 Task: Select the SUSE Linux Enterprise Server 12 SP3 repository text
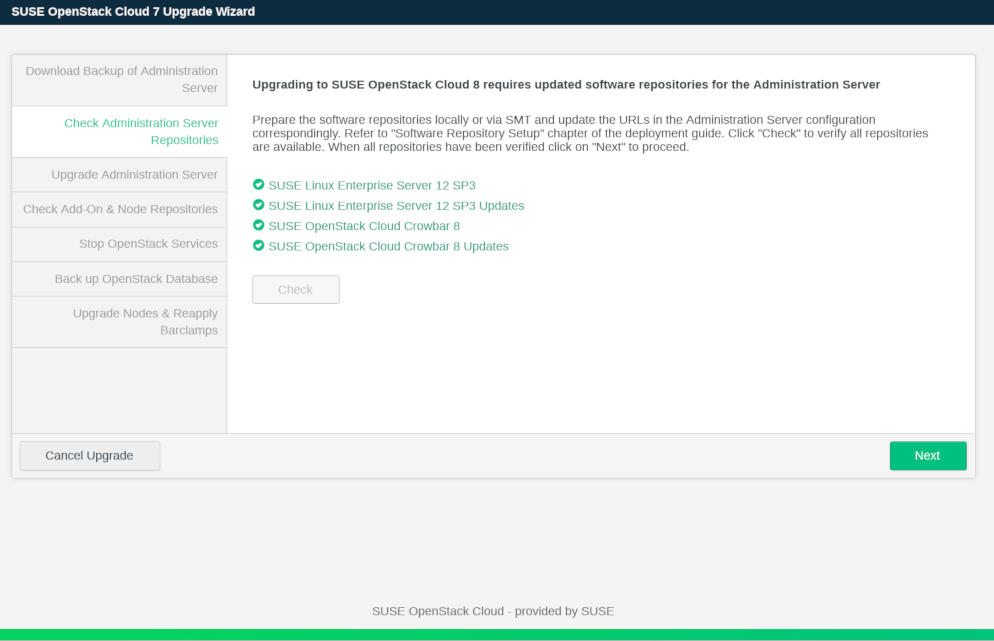(x=372, y=185)
